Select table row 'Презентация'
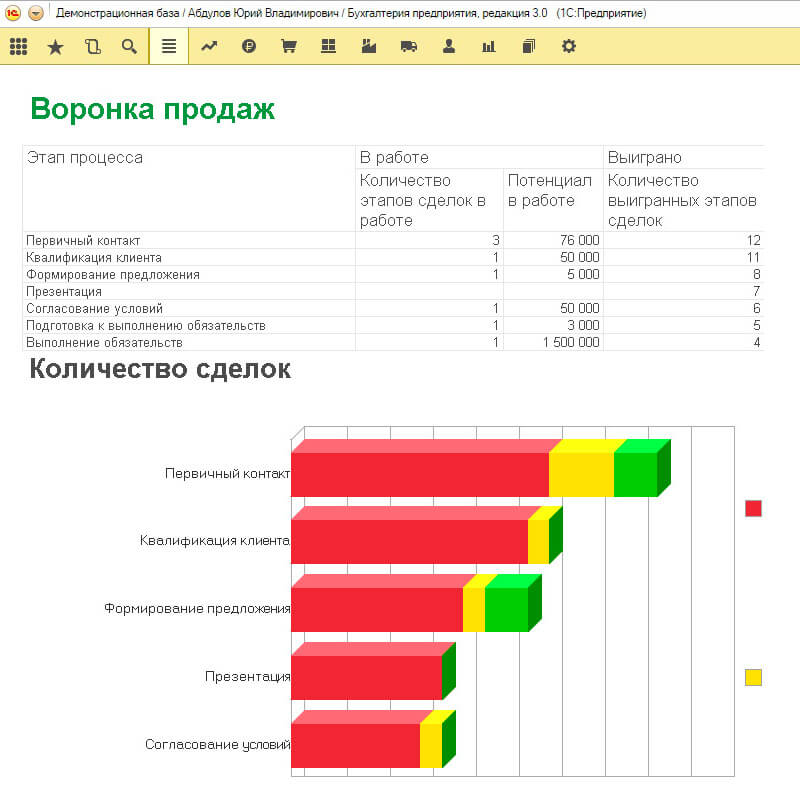The image size is (800, 800). 393,291
